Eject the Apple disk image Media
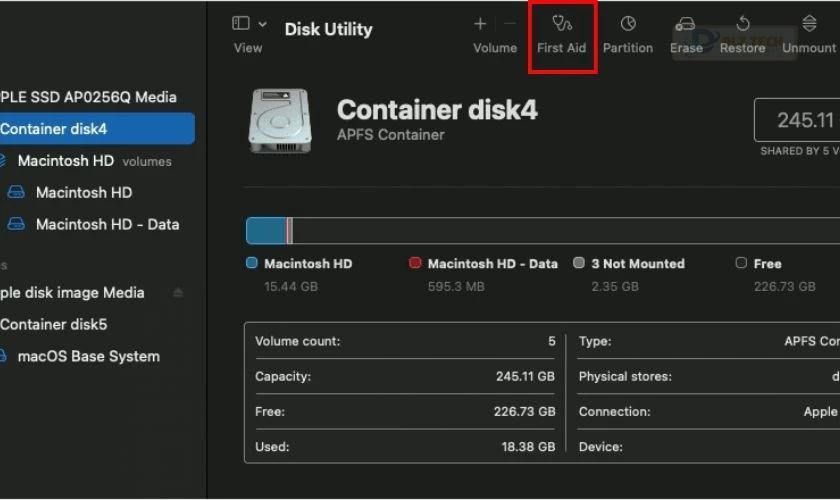Viewport: 840px width, 500px height. (178, 293)
